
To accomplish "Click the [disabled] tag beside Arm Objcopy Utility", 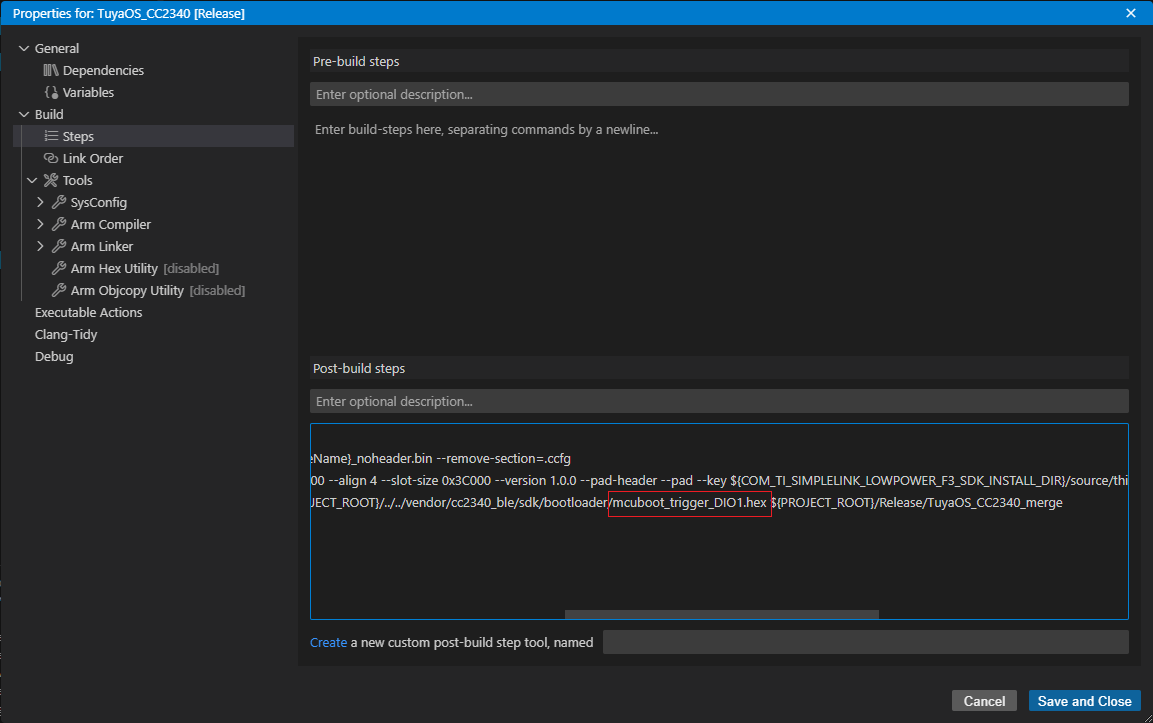I will click(x=218, y=291).
